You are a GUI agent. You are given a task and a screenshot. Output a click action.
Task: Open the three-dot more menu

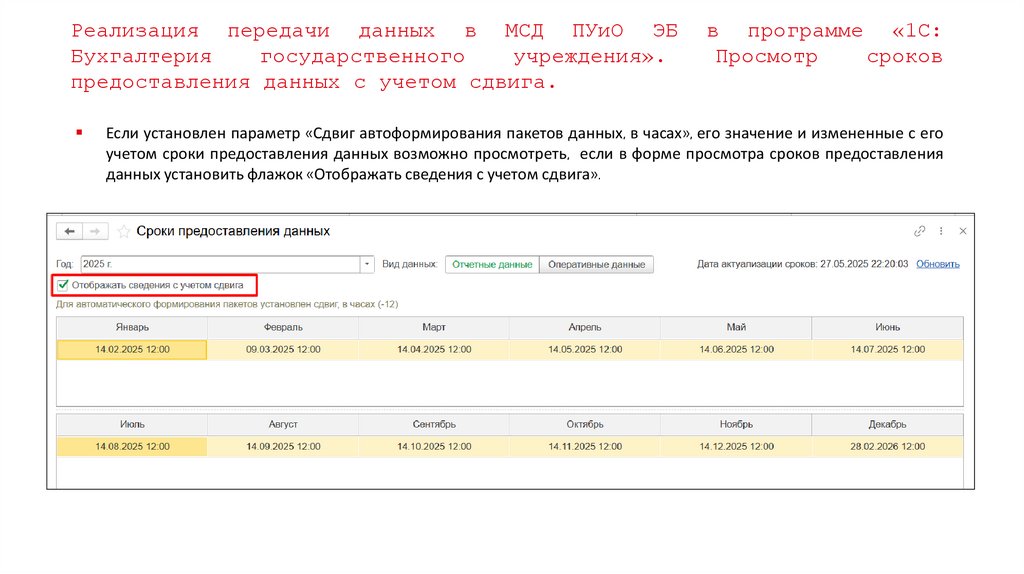[x=941, y=231]
